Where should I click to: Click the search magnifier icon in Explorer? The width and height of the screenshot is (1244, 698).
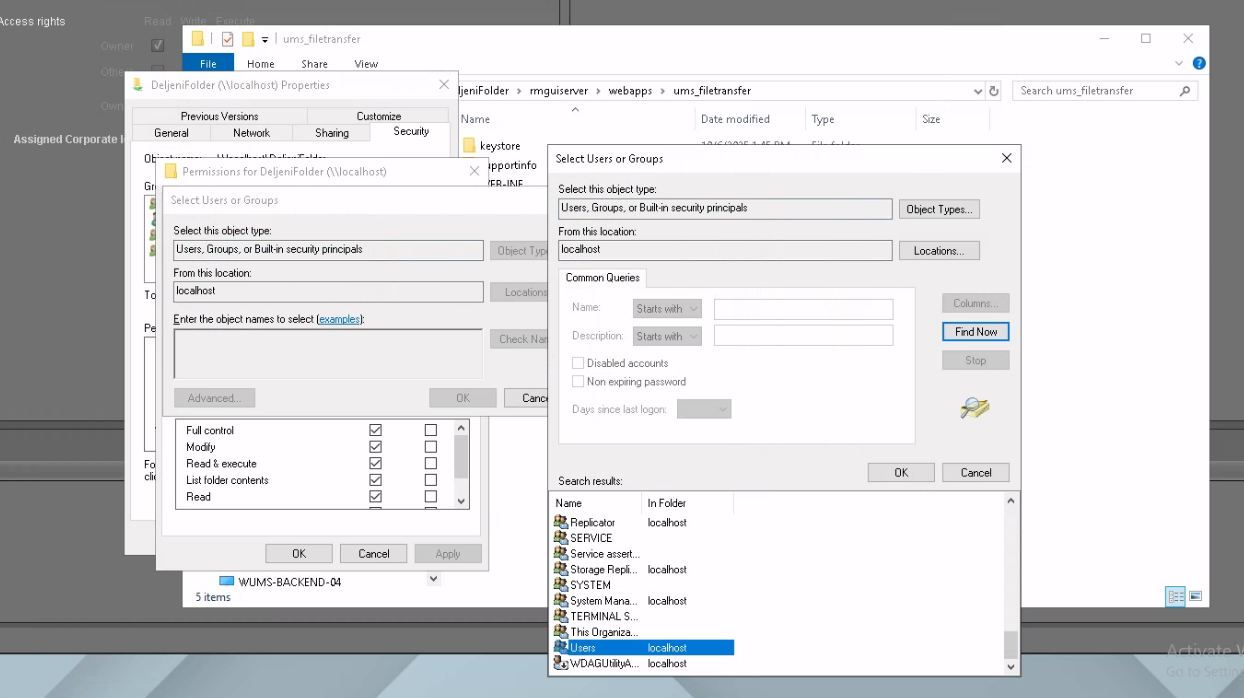(x=1185, y=91)
